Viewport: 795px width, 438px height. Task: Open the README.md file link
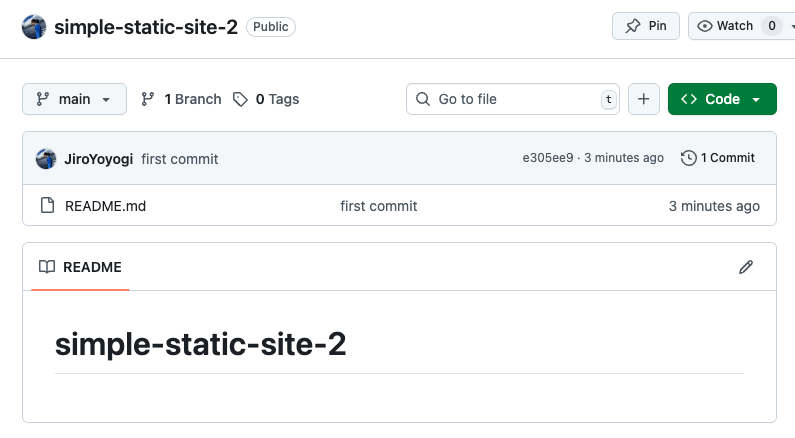105,206
